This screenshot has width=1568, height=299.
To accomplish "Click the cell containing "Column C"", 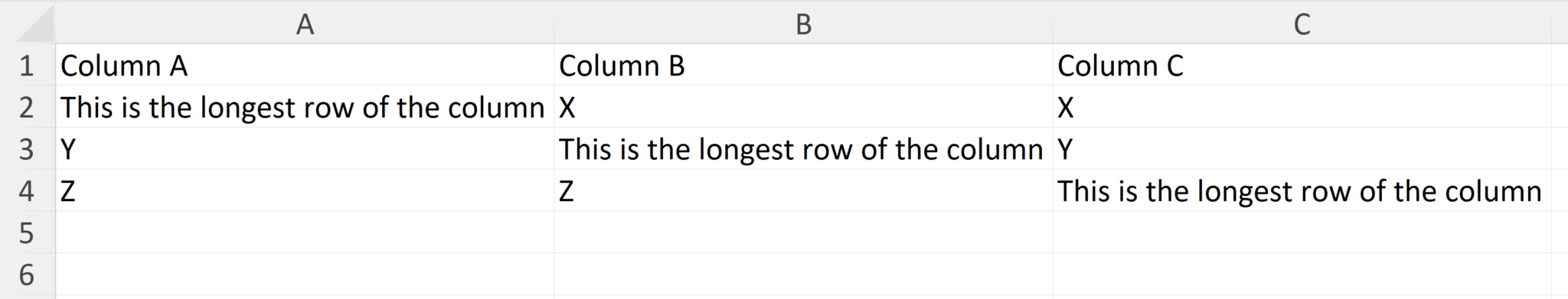I will [1302, 65].
